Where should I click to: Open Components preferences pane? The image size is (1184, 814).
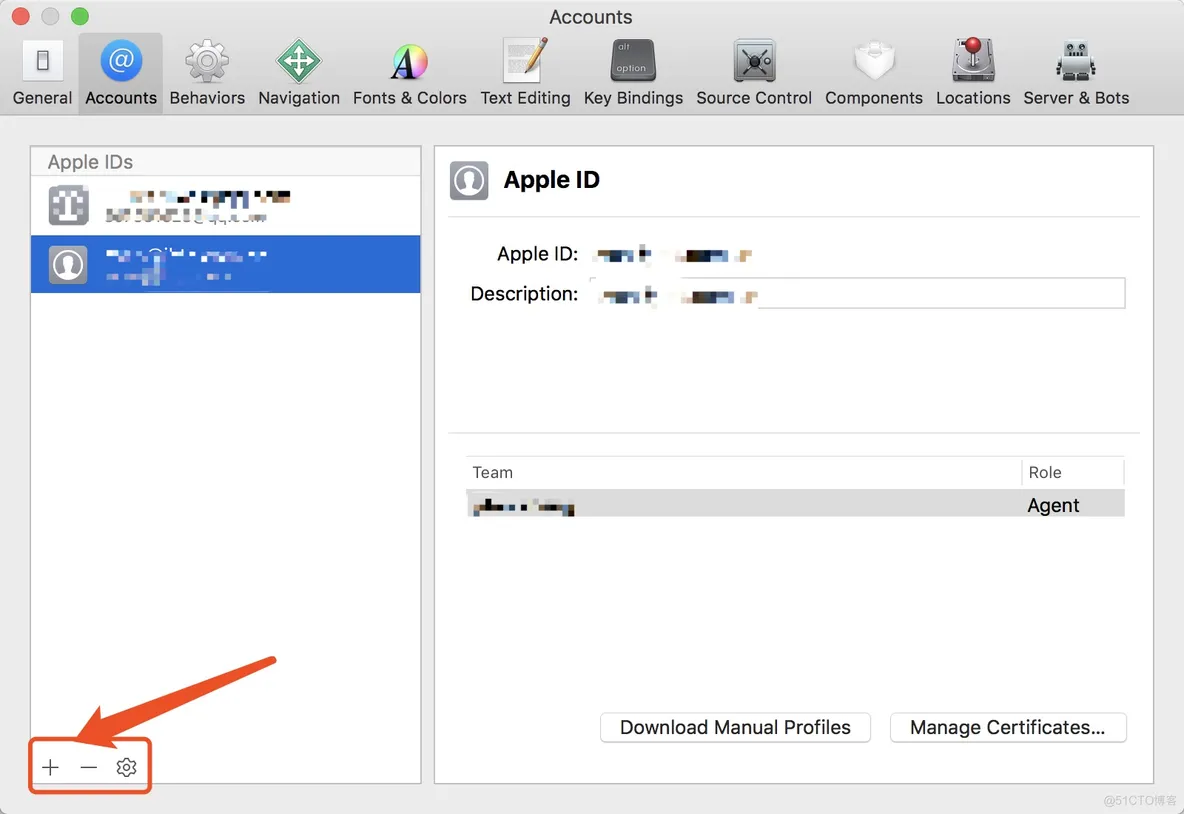coord(874,73)
